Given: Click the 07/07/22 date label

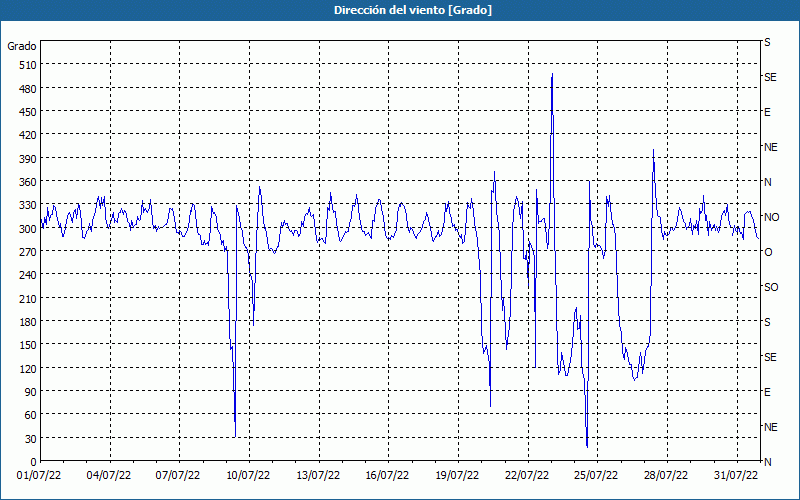Looking at the screenshot, I should 178,476.
